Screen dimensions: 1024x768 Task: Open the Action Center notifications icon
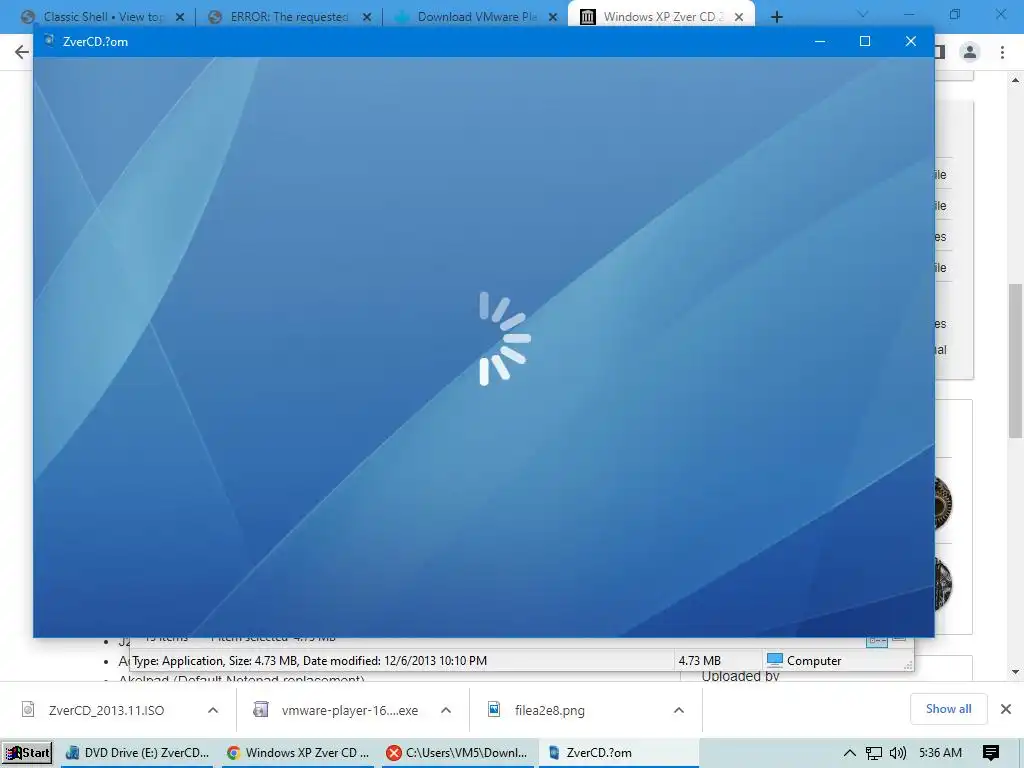point(990,753)
